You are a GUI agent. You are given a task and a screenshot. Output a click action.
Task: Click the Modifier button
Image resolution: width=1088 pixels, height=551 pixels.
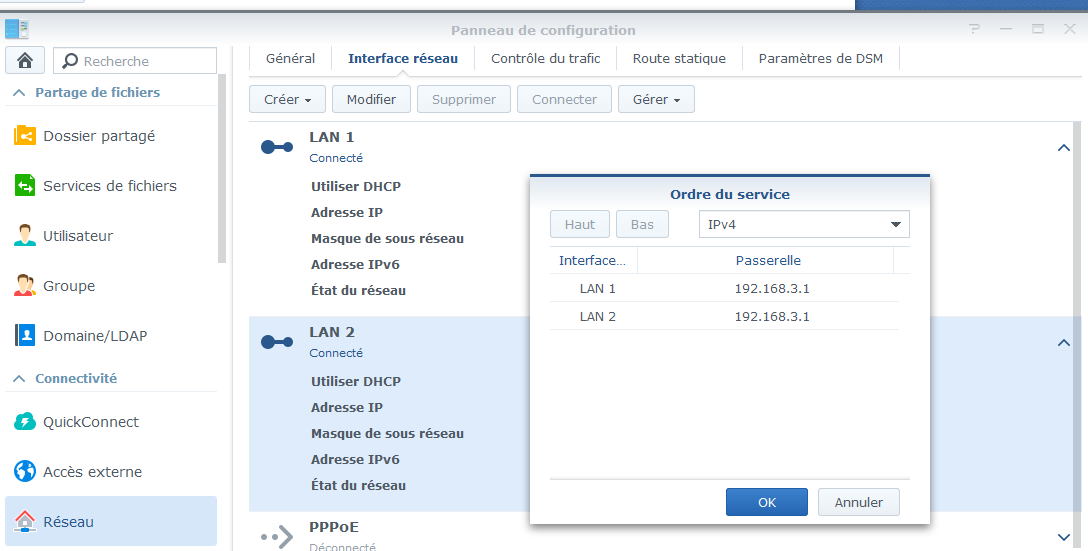pos(371,99)
